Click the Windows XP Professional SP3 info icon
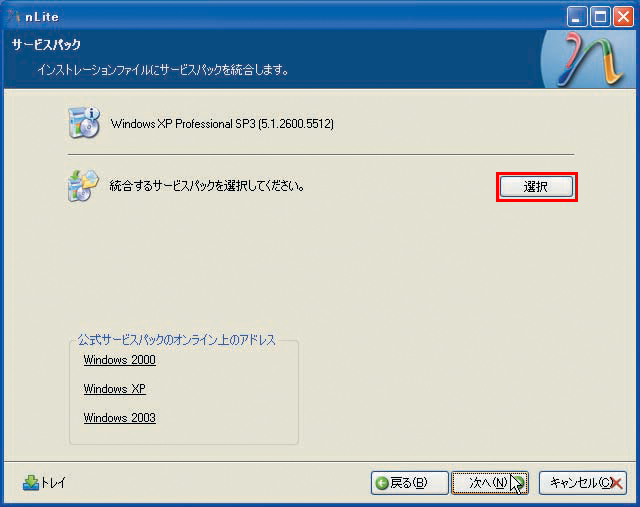This screenshot has height=507, width=640. tap(84, 122)
